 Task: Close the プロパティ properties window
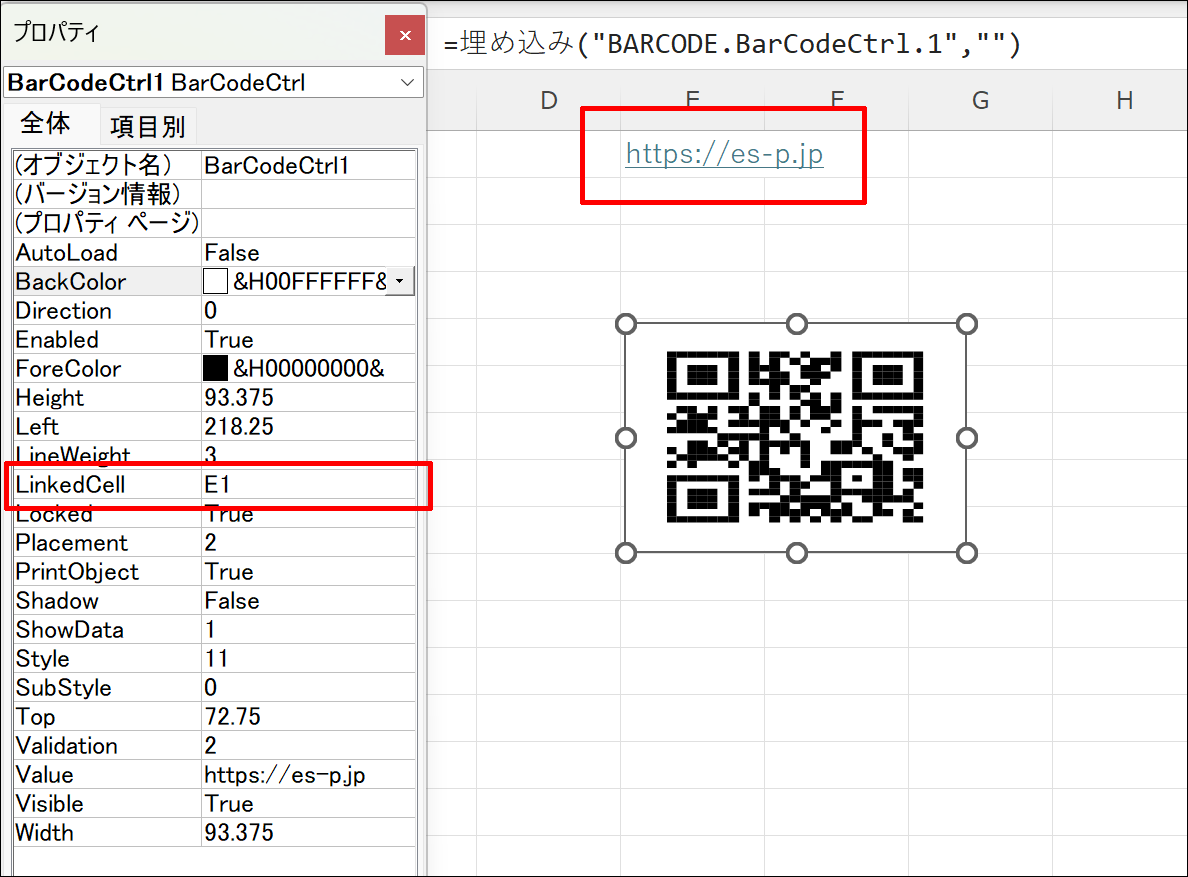coord(405,35)
